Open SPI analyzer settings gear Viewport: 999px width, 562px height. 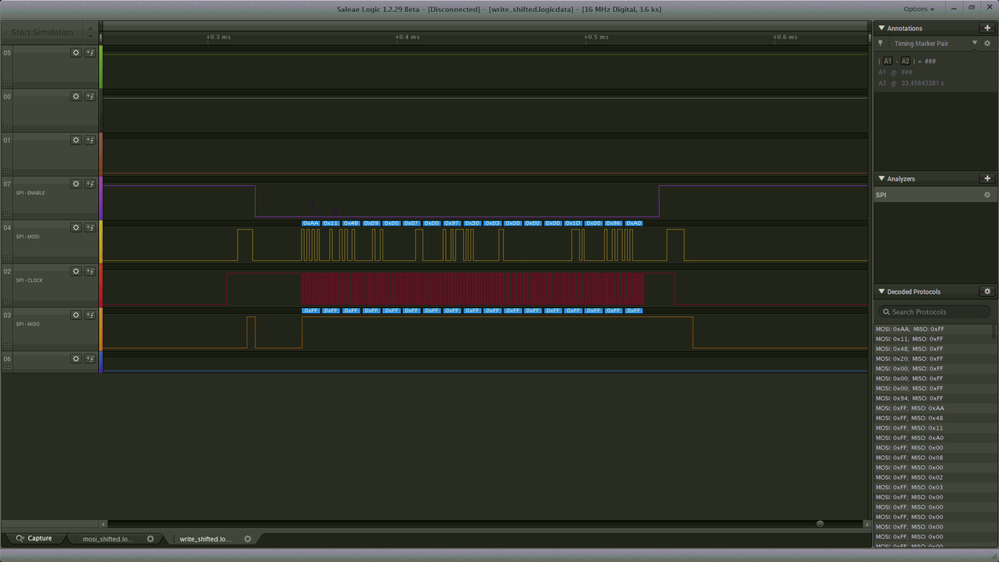tap(987, 195)
